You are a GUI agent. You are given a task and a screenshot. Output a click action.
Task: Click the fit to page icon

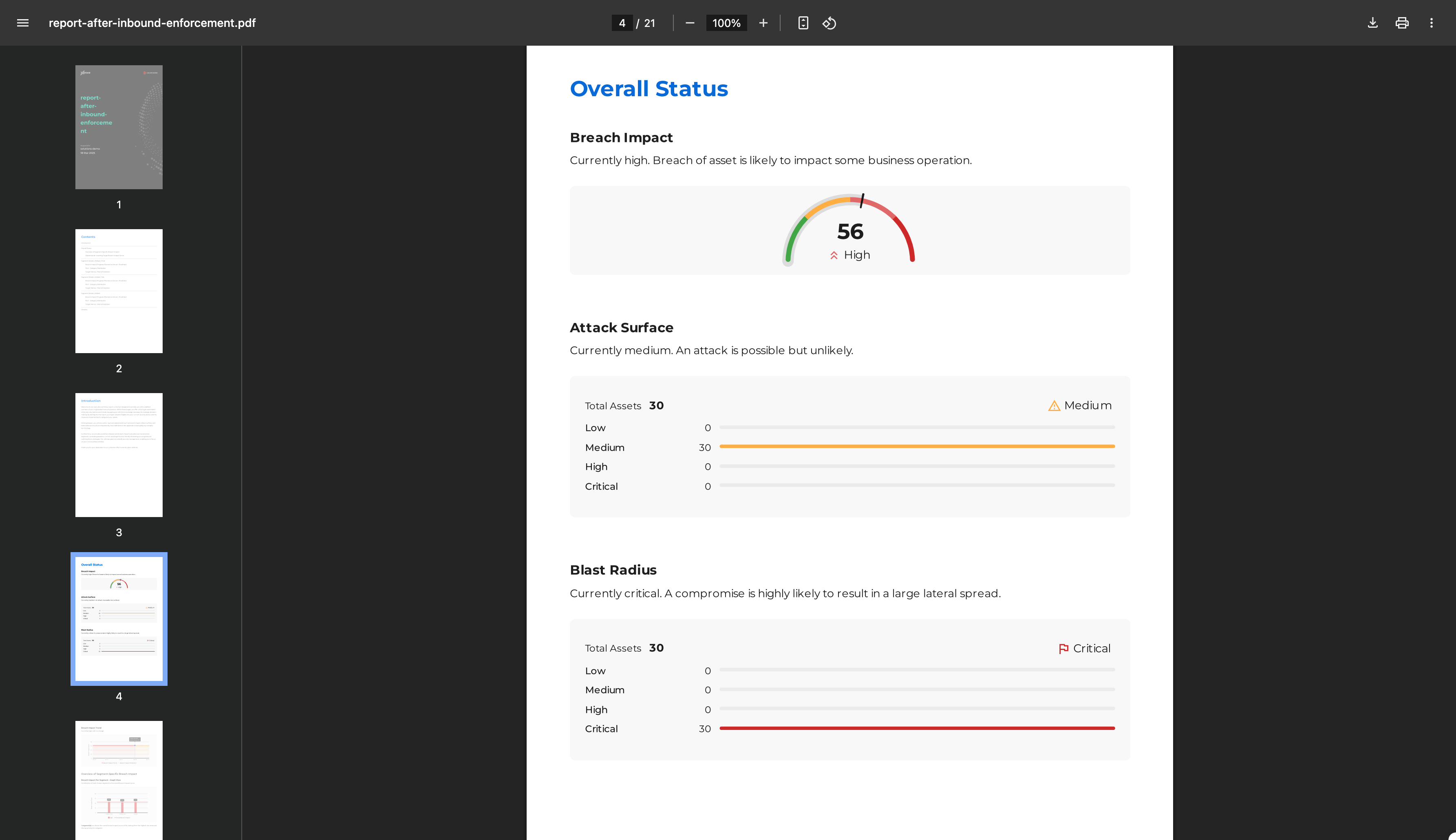point(803,23)
